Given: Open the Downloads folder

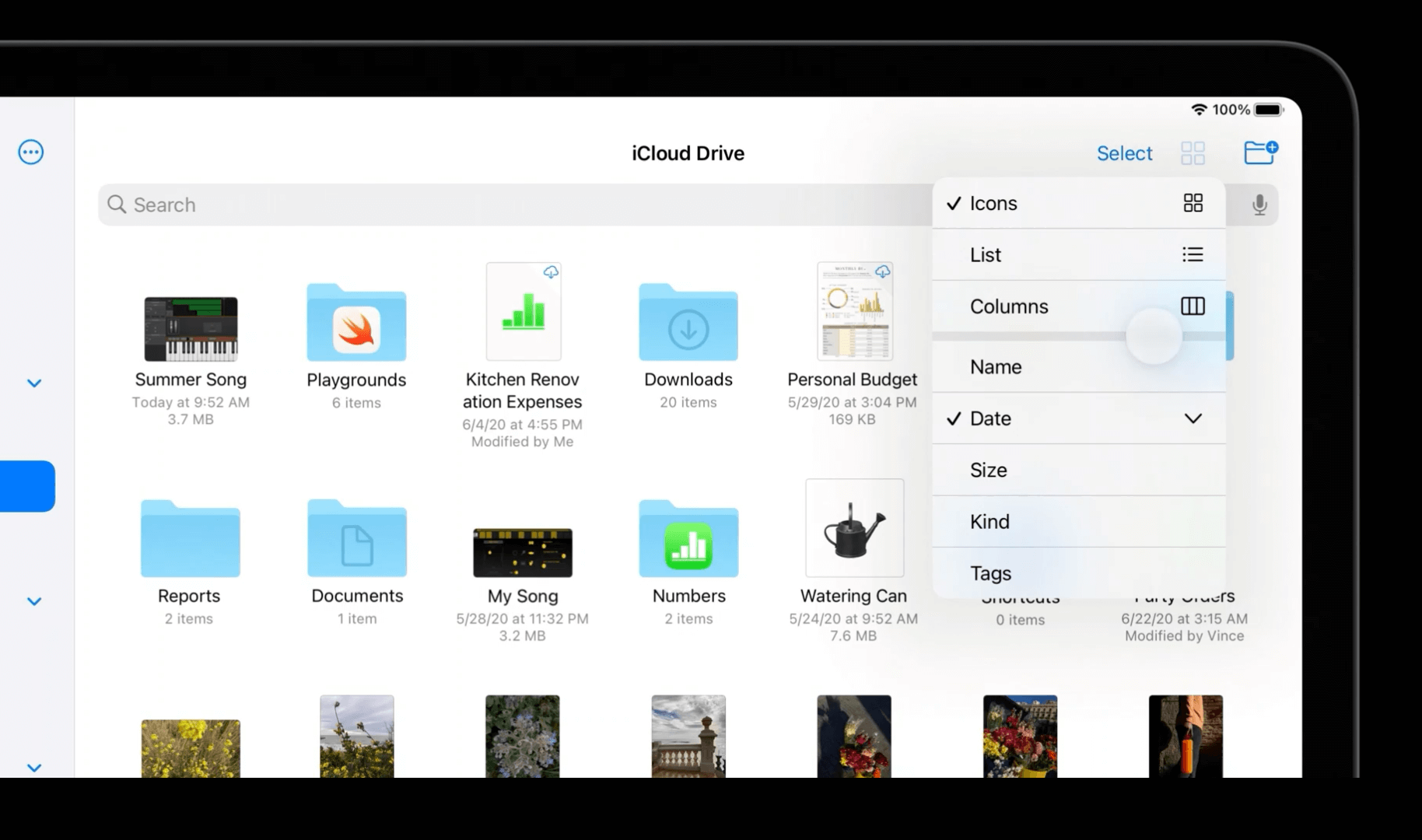Looking at the screenshot, I should click(x=688, y=323).
